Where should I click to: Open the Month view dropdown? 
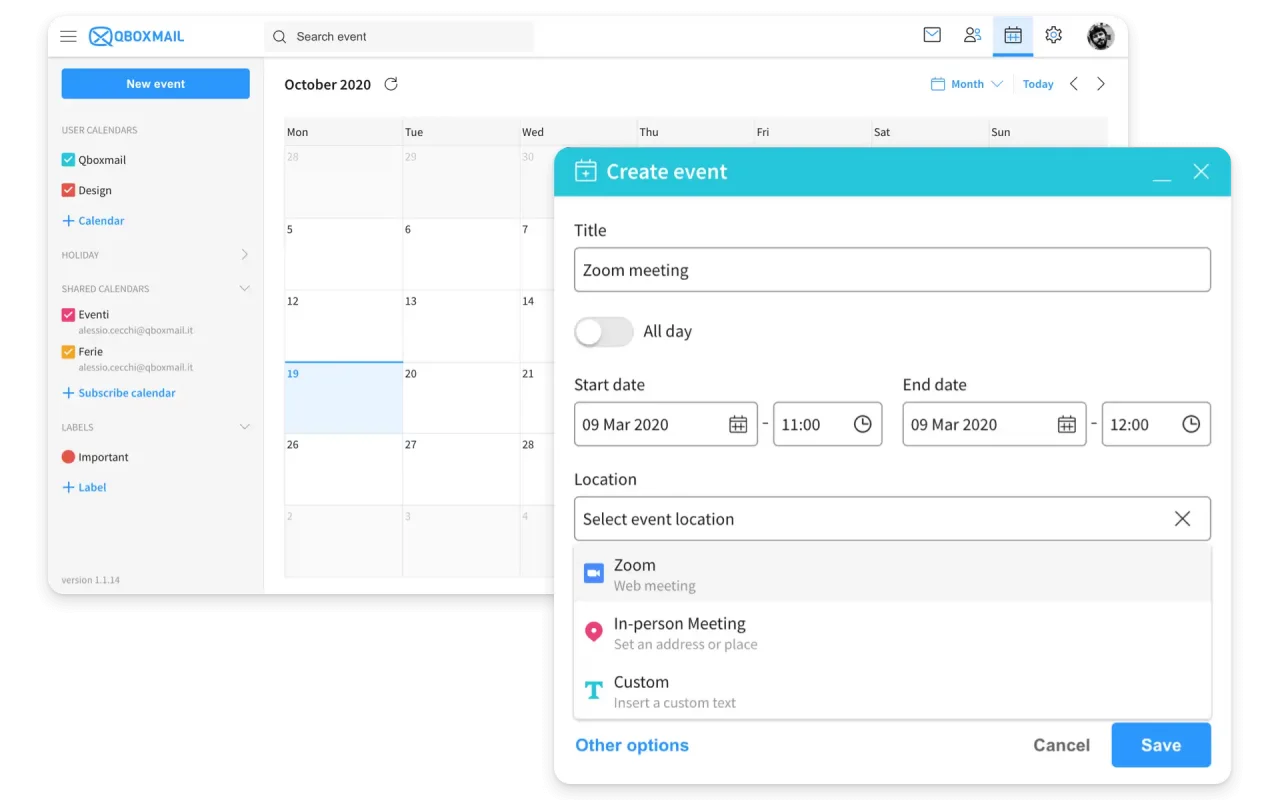(966, 84)
